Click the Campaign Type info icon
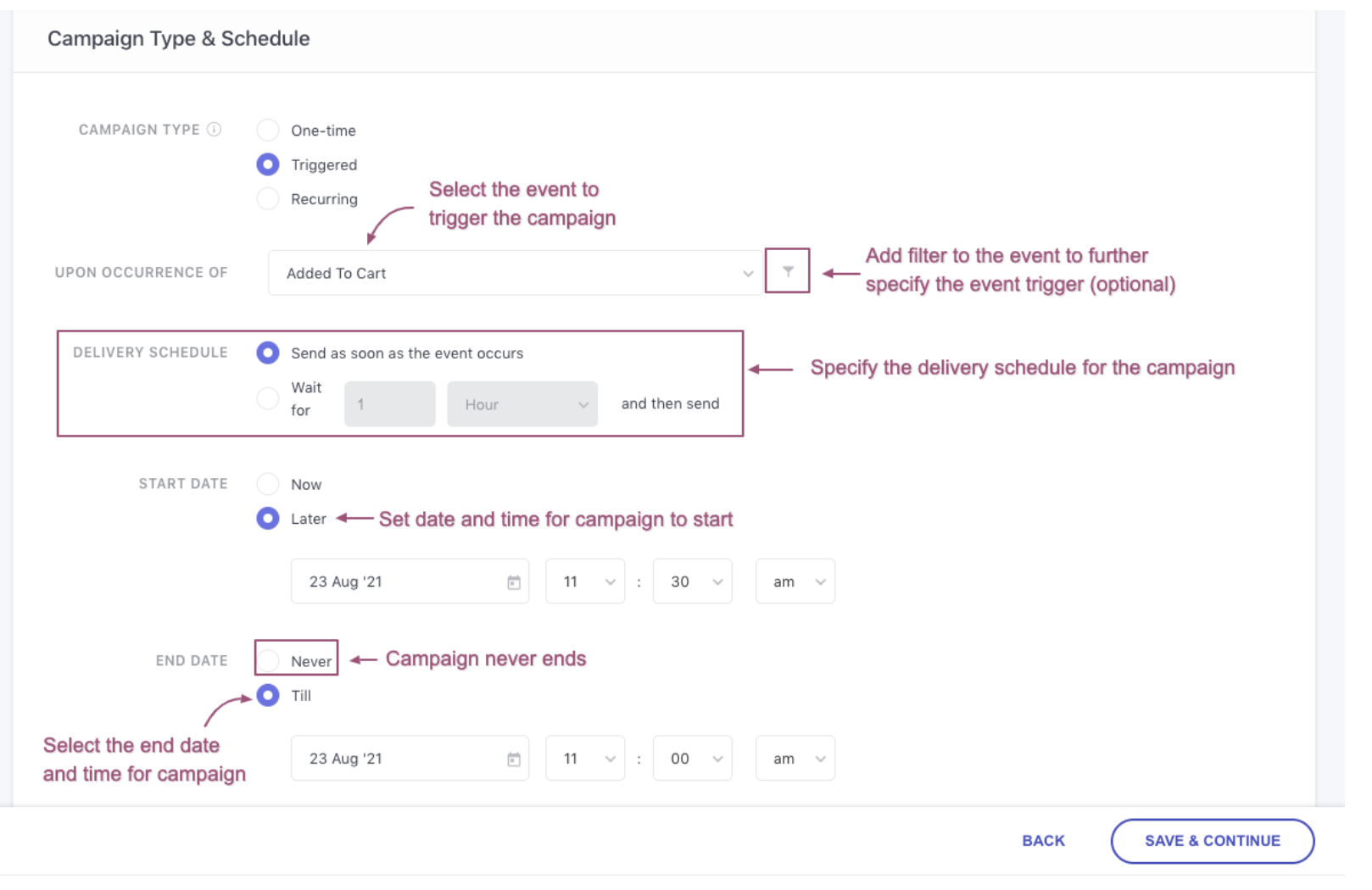The width and height of the screenshot is (1372, 890). [215, 130]
